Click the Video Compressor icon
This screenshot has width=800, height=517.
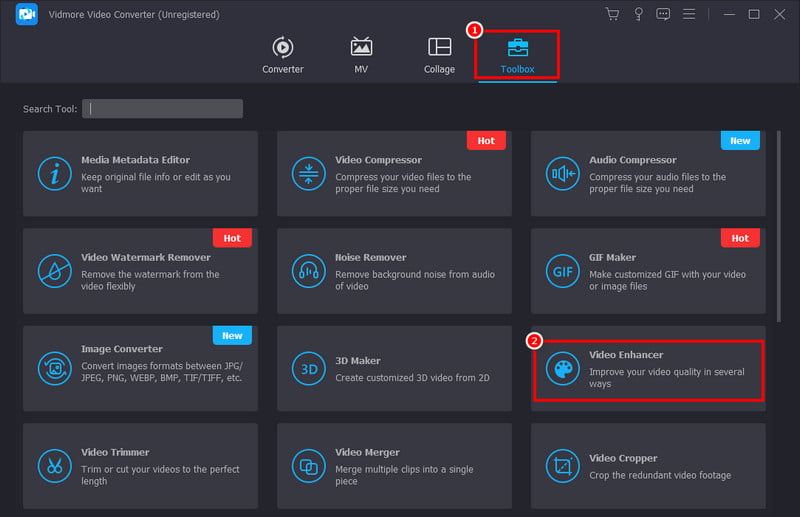click(x=309, y=174)
